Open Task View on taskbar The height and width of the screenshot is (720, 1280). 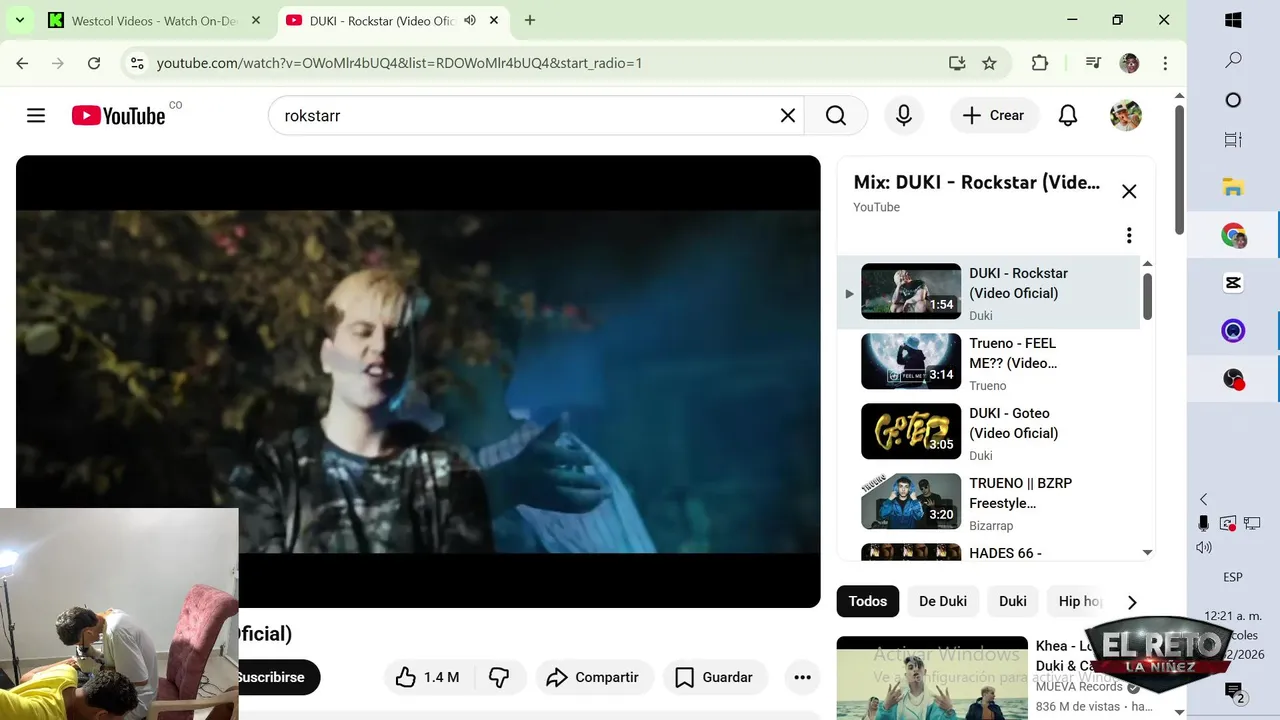tap(1233, 140)
